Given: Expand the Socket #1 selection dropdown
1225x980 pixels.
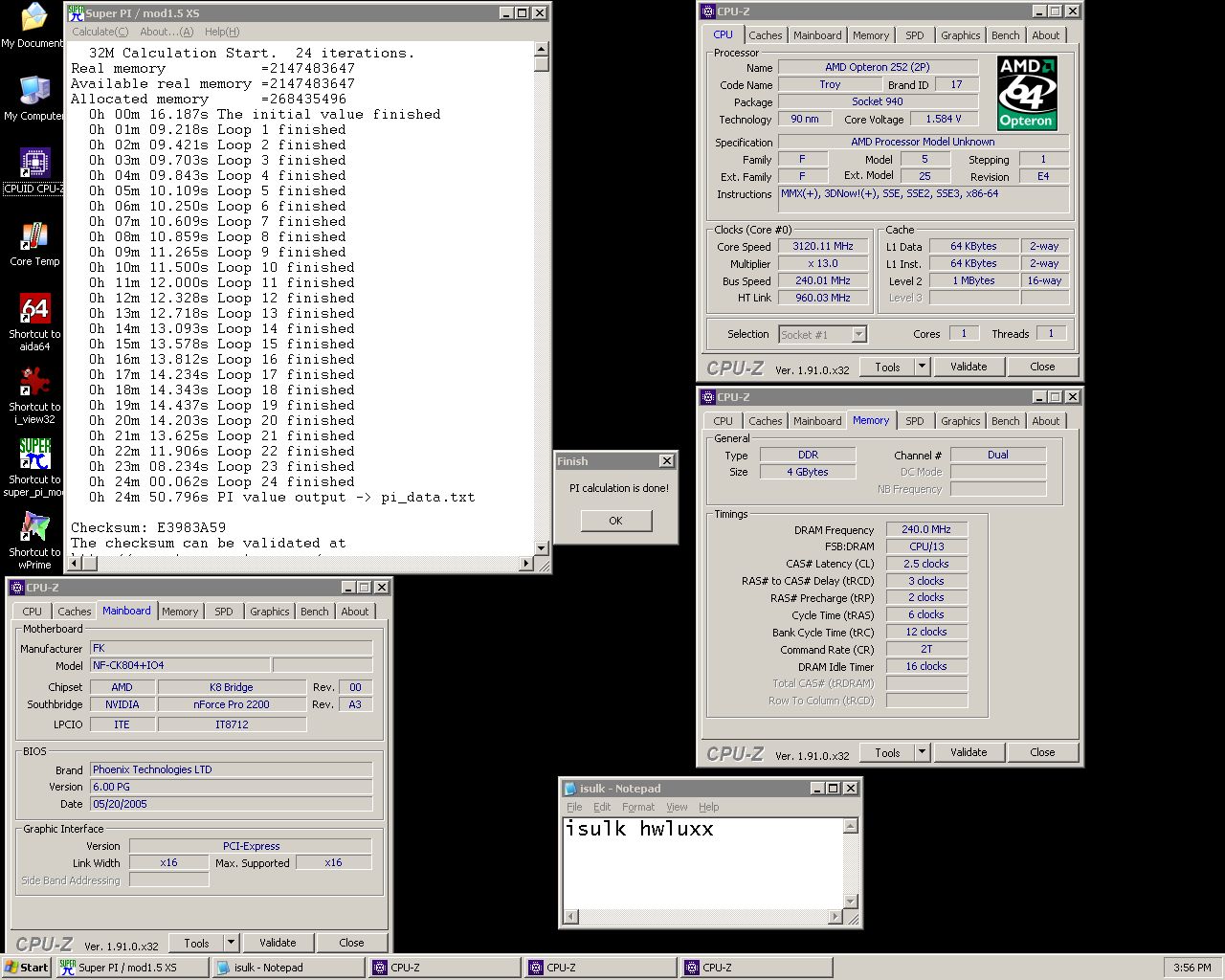Looking at the screenshot, I should pyautogui.click(x=858, y=334).
